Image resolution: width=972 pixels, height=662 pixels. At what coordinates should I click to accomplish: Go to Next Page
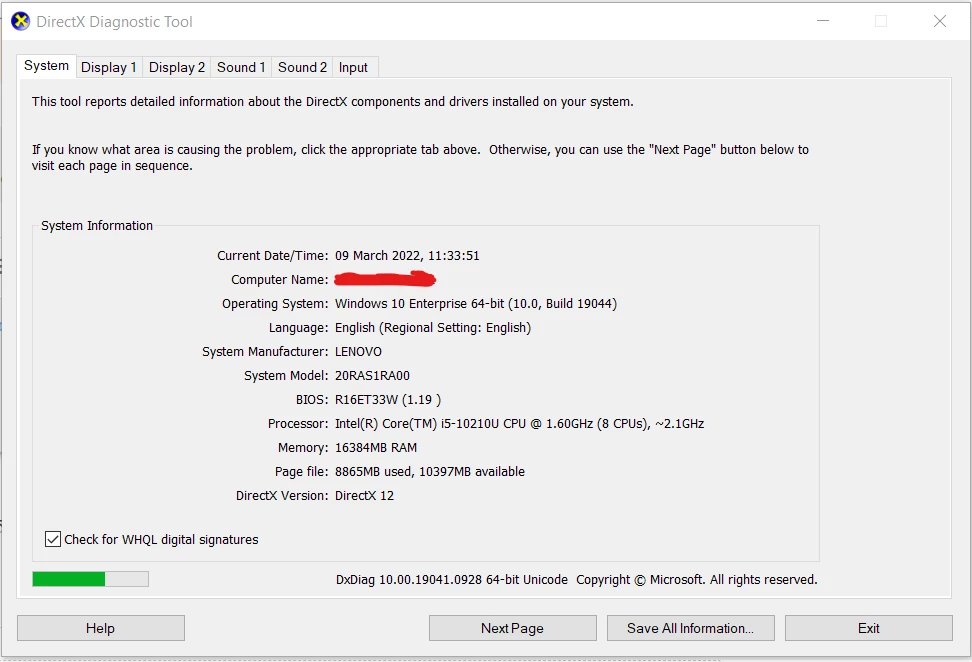click(x=512, y=628)
